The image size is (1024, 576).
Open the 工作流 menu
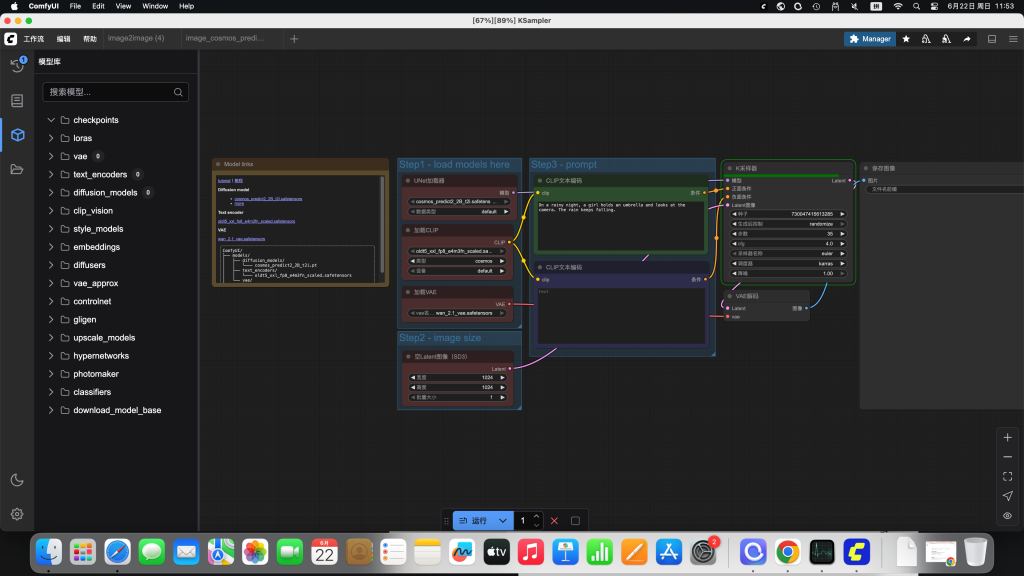pos(34,39)
